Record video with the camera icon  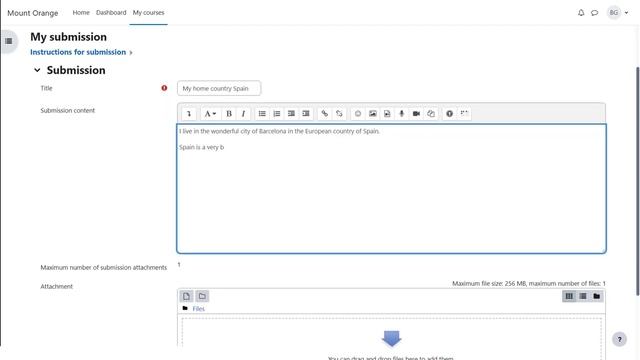(x=416, y=113)
